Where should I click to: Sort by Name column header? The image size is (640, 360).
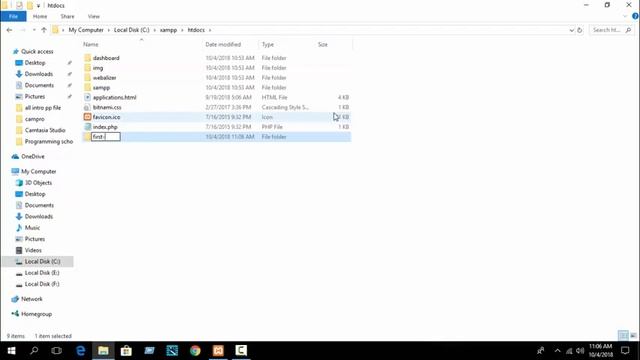[91, 44]
